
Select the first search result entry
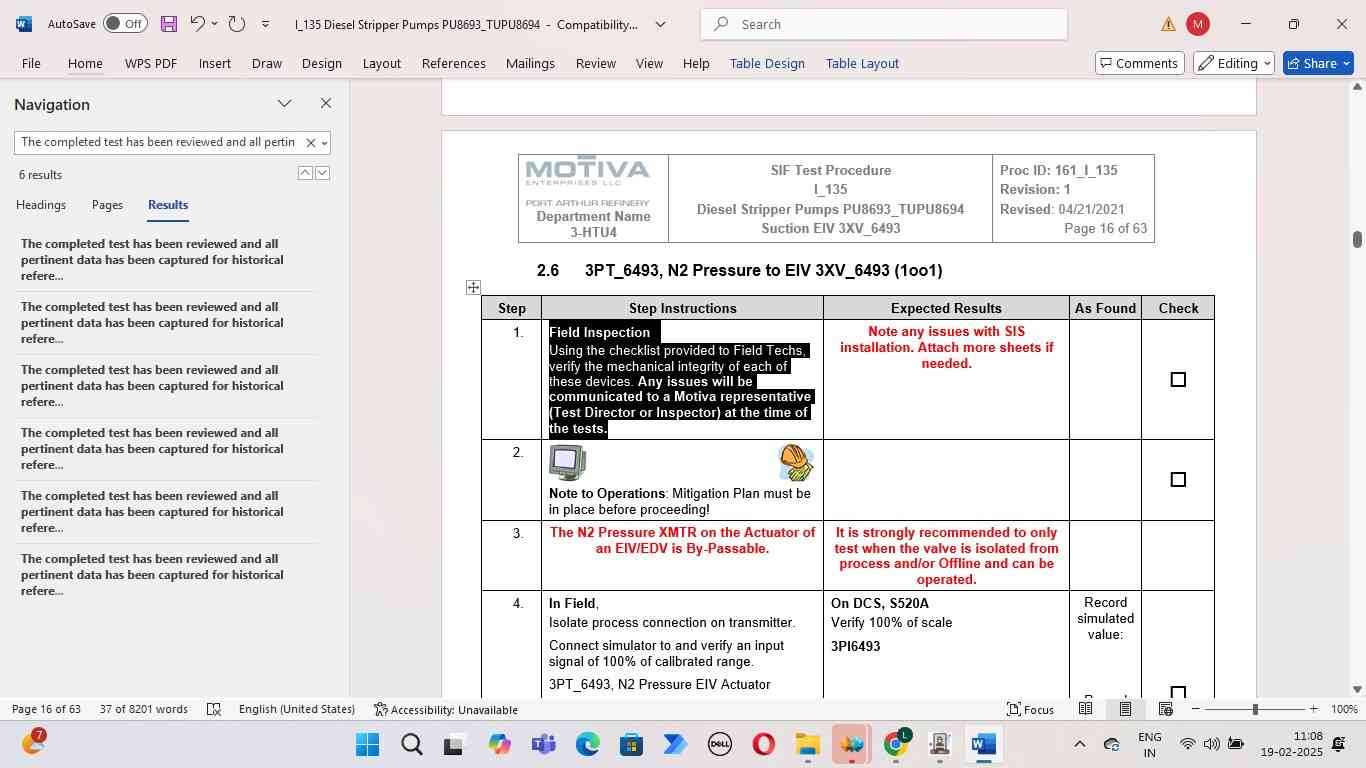tap(166, 260)
